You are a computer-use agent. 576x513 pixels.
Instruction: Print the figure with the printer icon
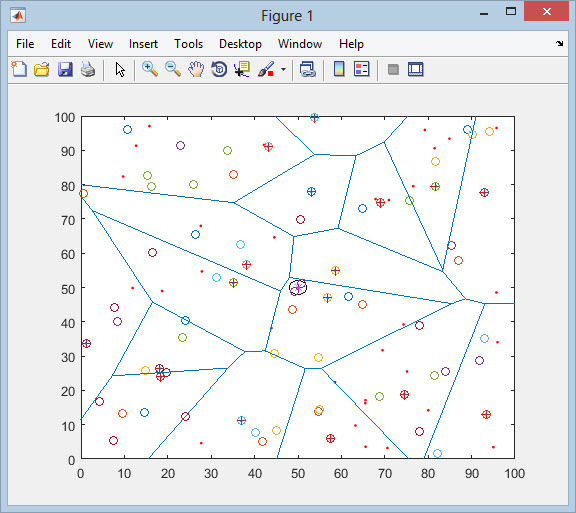pos(88,69)
